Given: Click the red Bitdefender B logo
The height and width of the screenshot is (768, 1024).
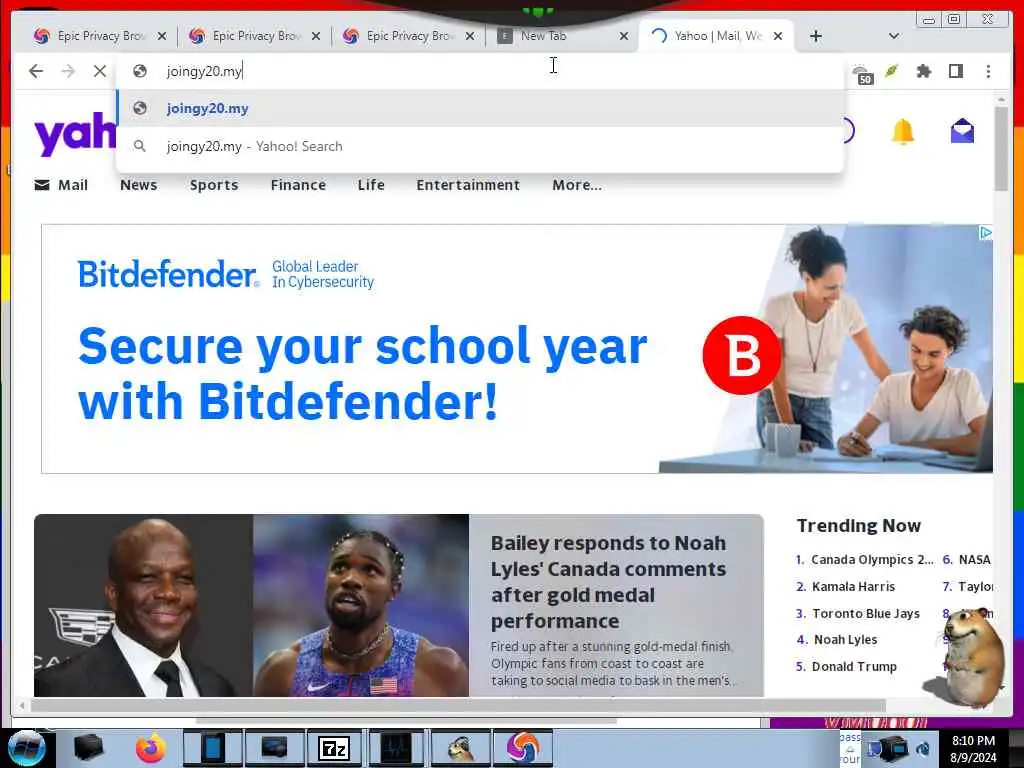Looking at the screenshot, I should pos(741,355).
